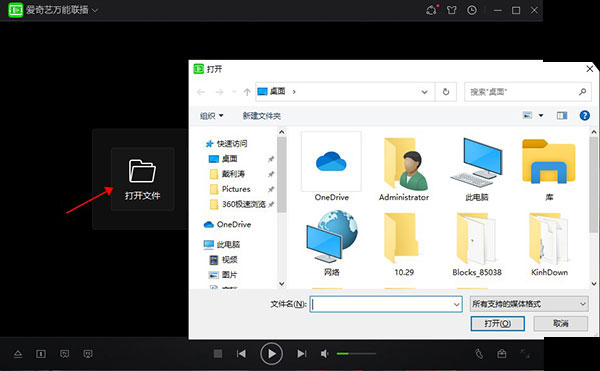Click the Open (打开) button
This screenshot has width=600, height=371.
click(x=497, y=324)
